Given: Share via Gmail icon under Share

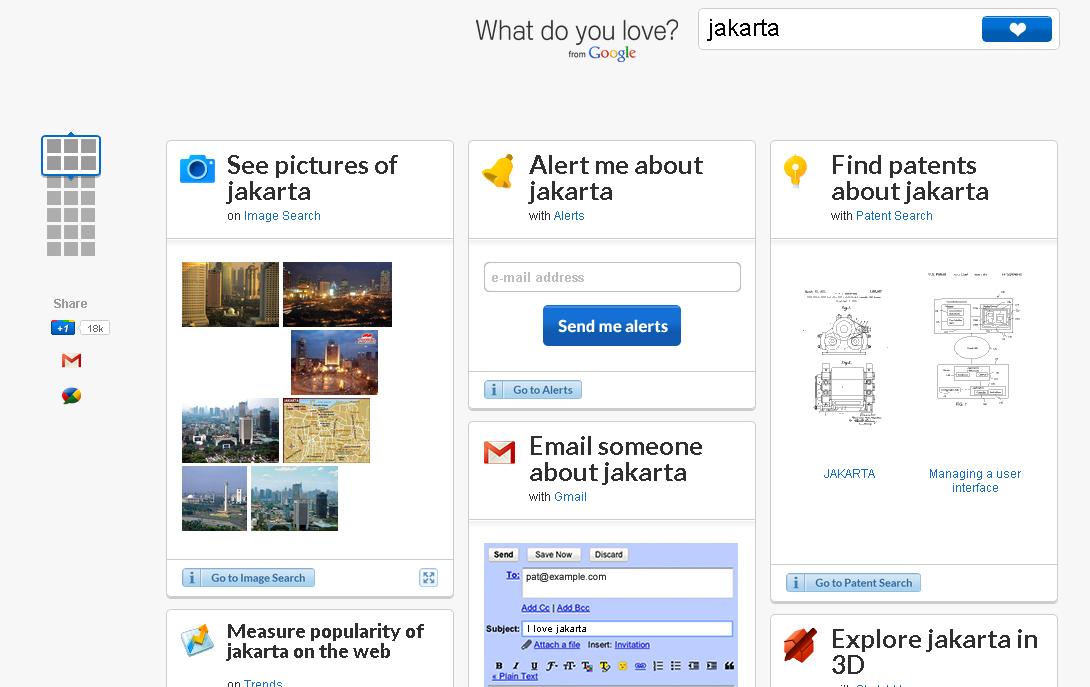Looking at the screenshot, I should coord(71,360).
